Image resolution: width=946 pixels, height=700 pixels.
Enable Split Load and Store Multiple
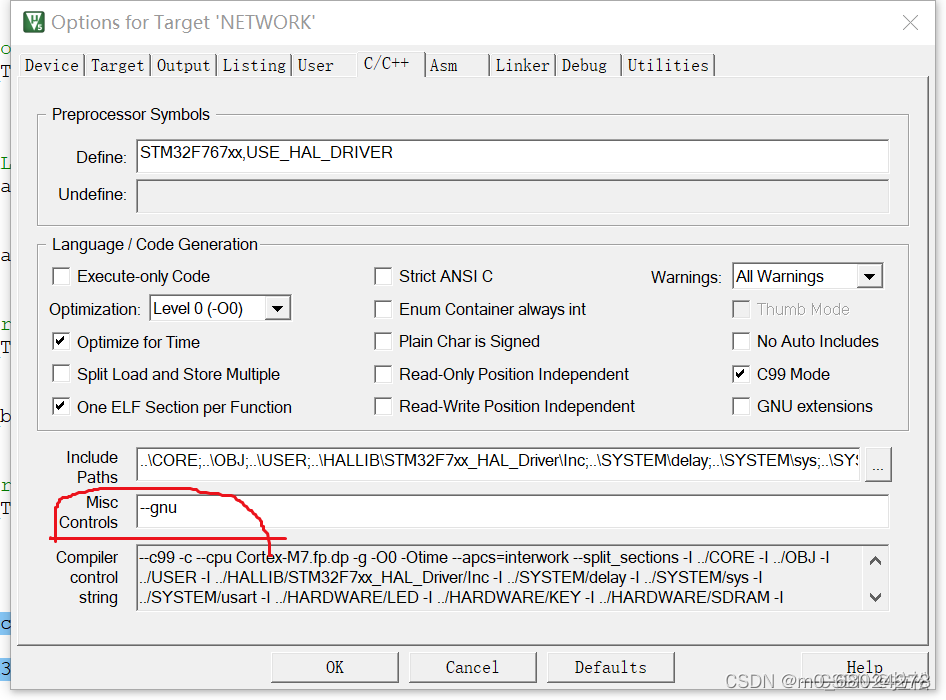coord(61,374)
